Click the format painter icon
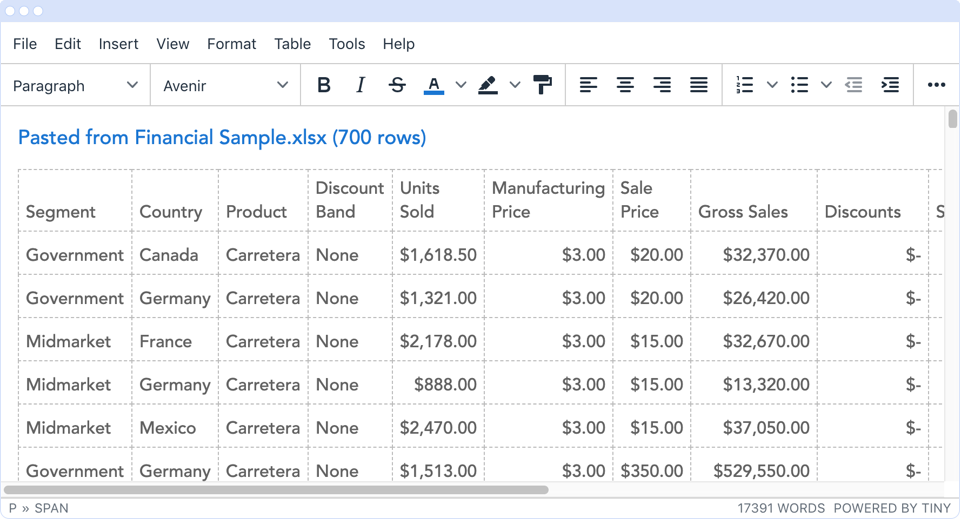The image size is (960, 519). 543,86
